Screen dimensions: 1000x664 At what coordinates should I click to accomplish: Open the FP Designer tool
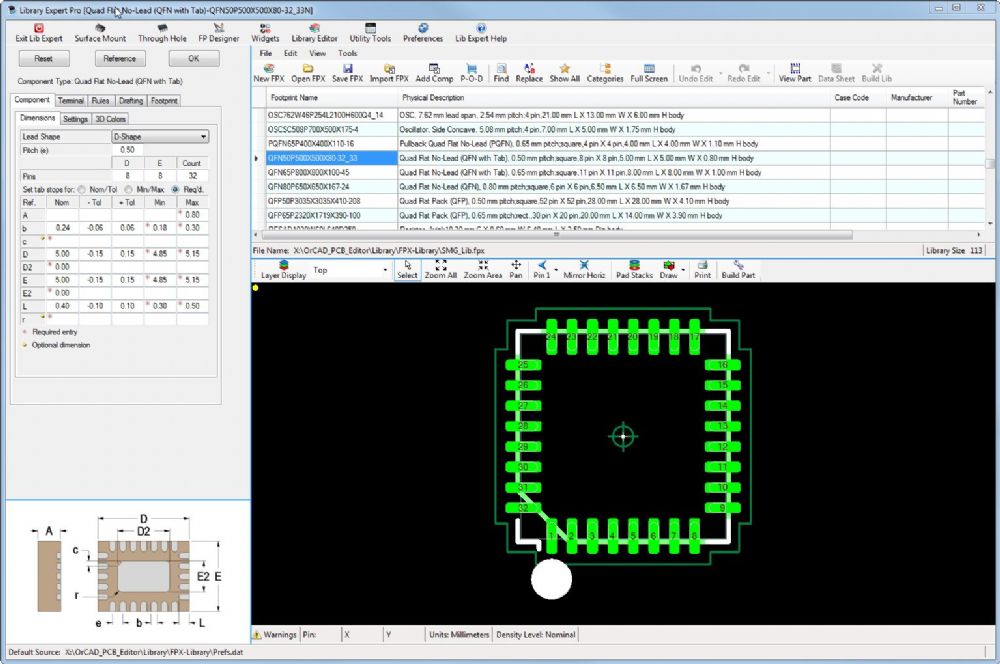pos(218,33)
